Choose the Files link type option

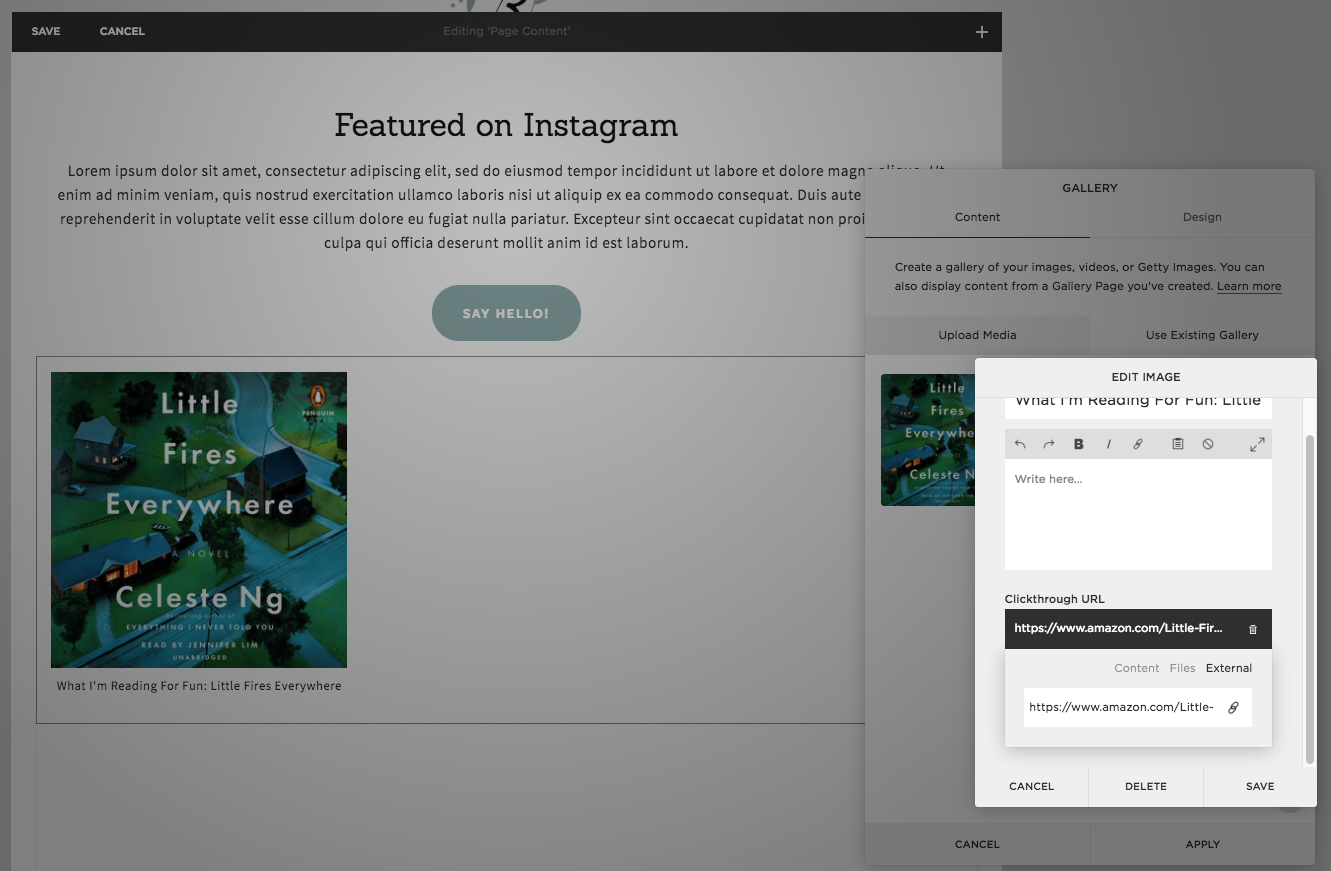(1182, 668)
